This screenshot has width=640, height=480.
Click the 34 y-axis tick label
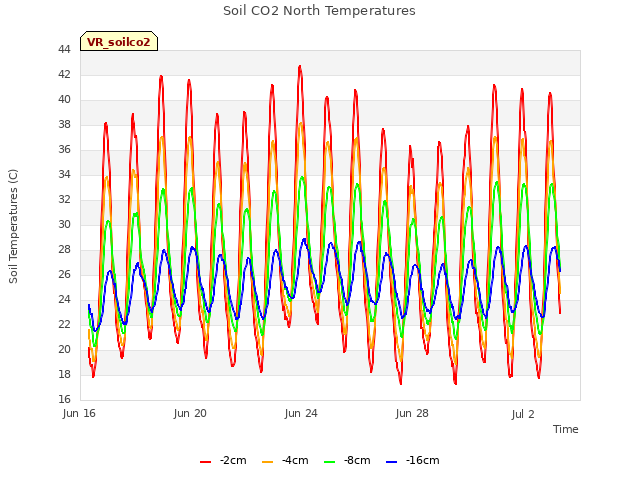[64, 174]
